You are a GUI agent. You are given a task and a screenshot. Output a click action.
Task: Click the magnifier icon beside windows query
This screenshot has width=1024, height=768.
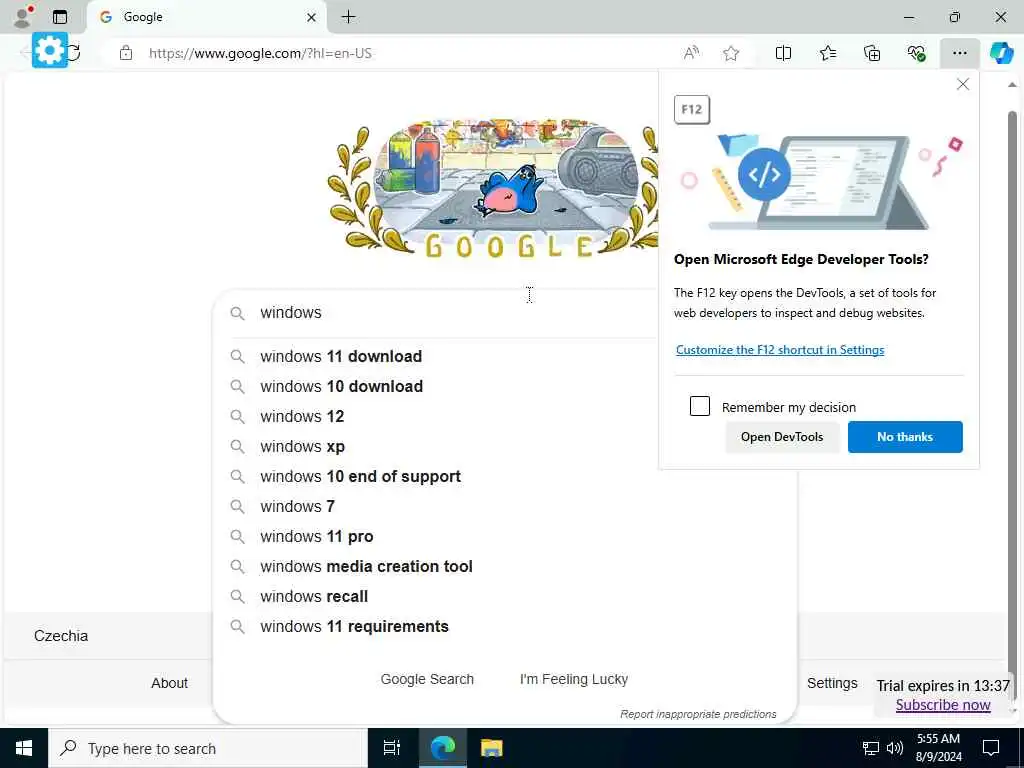(238, 313)
